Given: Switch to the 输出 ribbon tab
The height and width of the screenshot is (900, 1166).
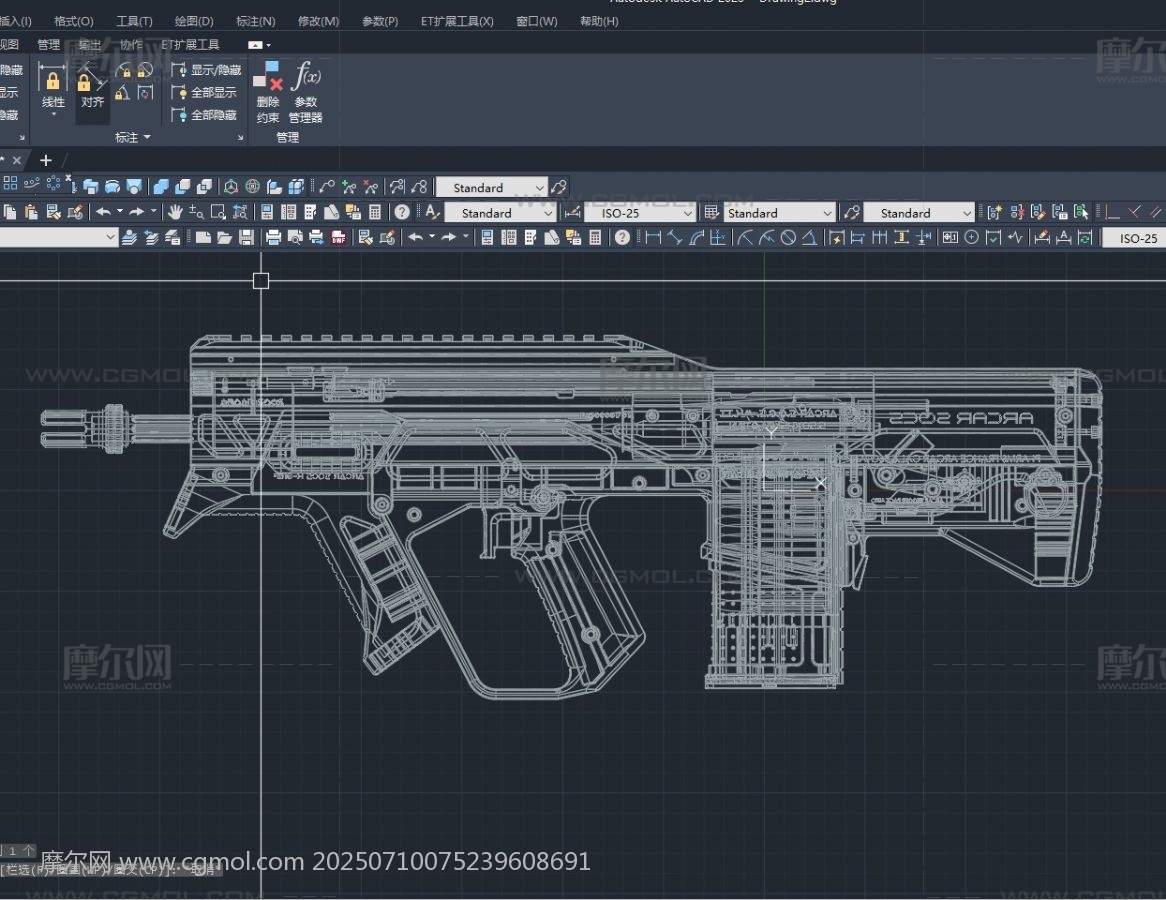Looking at the screenshot, I should coord(89,45).
